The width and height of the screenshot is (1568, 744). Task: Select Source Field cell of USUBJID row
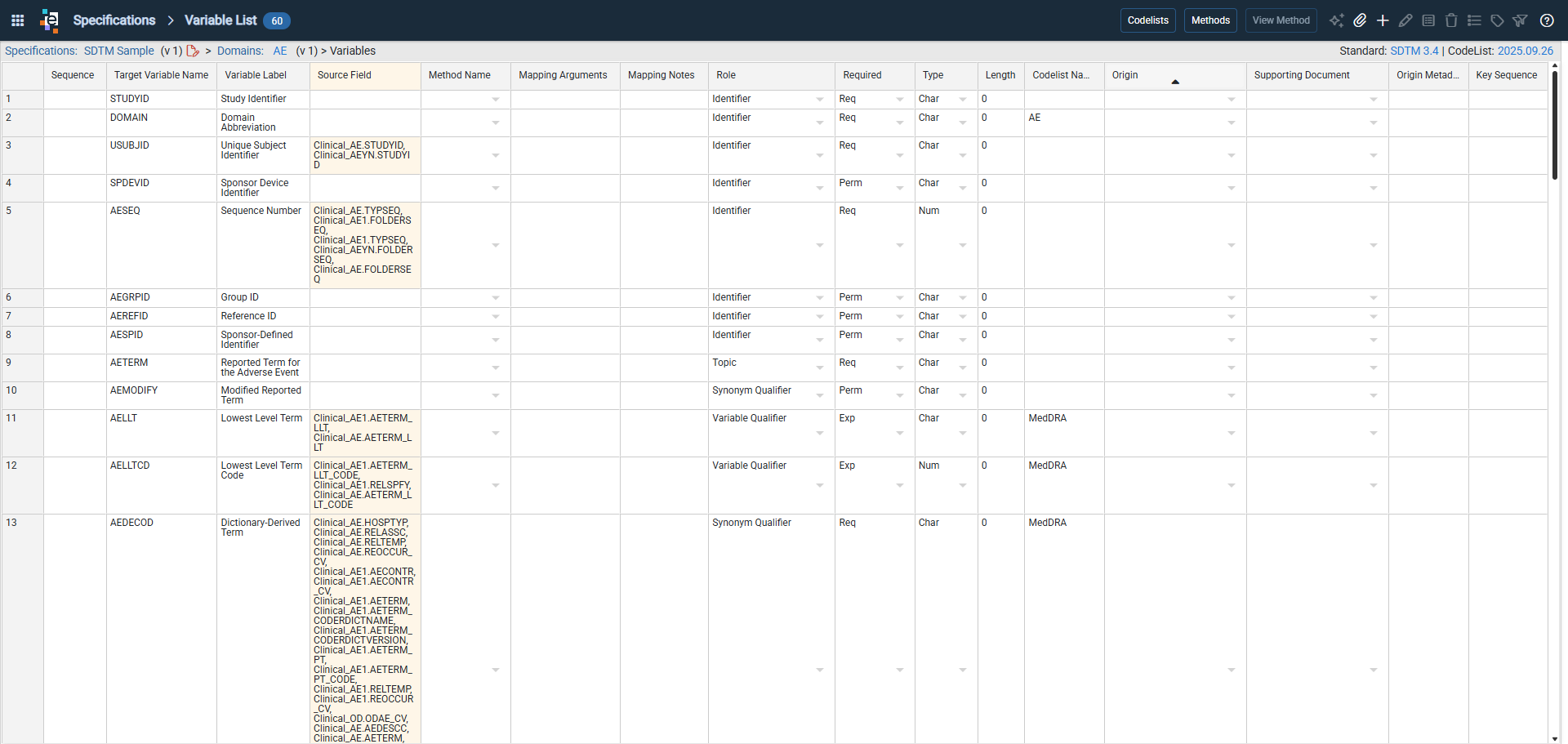coord(365,155)
